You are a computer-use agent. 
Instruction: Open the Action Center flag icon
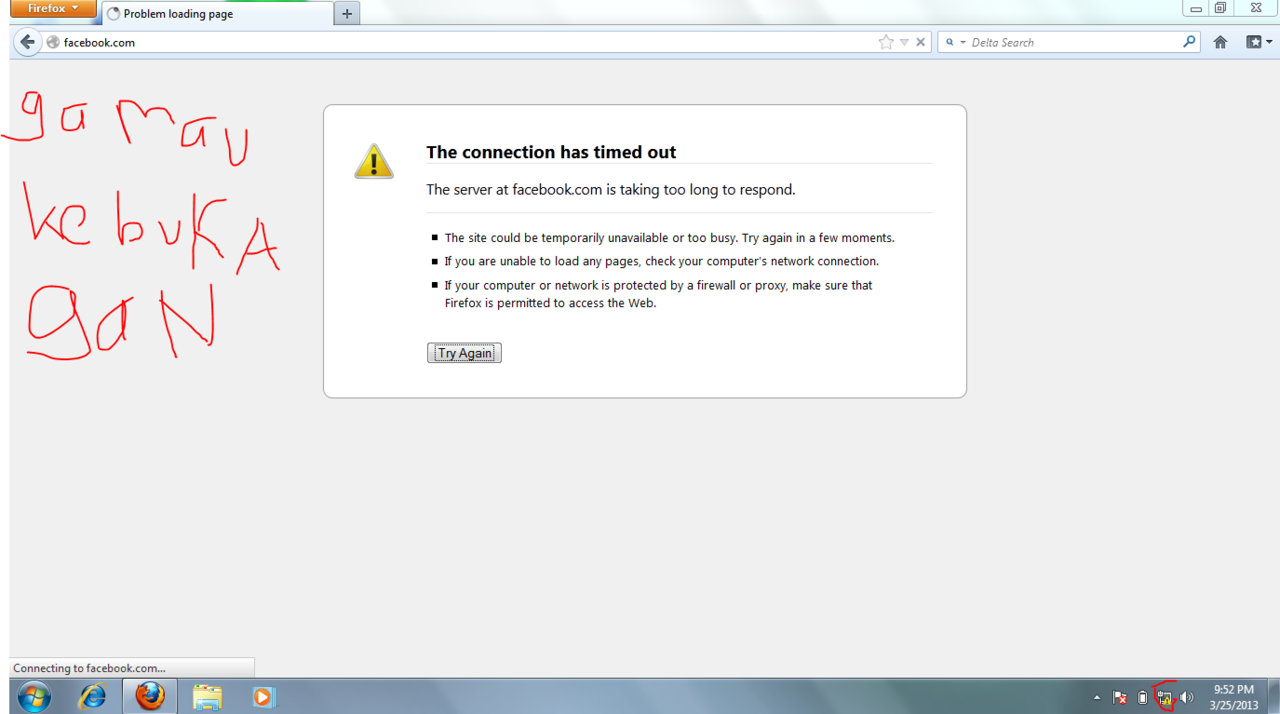pyautogui.click(x=1120, y=697)
